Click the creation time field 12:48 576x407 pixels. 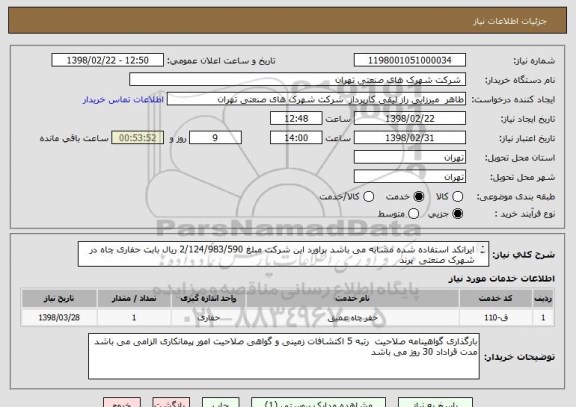296,119
